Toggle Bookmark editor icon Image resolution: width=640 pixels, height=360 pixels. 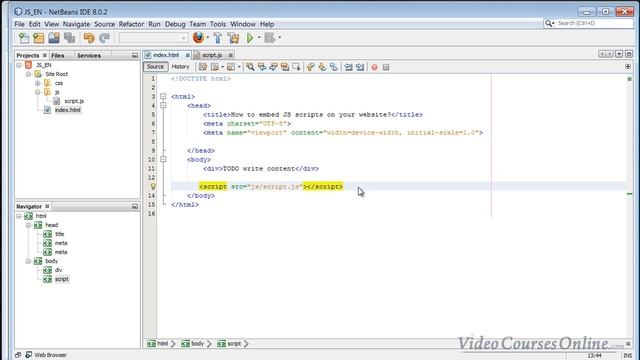[x=333, y=67]
